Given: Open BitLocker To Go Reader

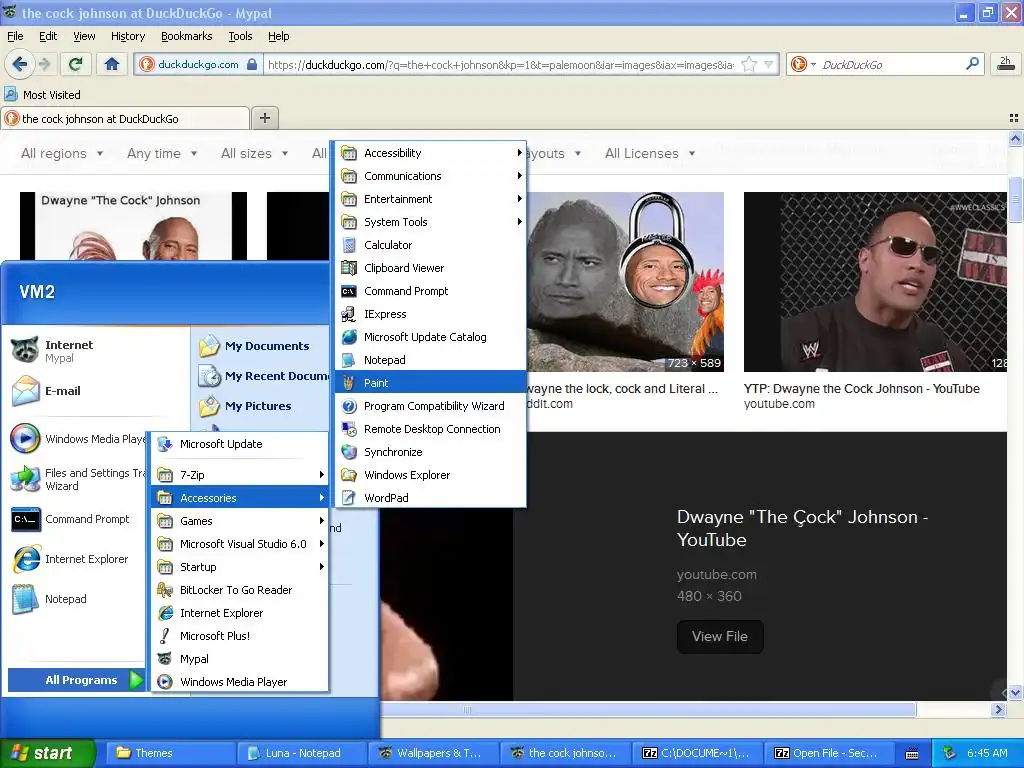Looking at the screenshot, I should click(240, 590).
